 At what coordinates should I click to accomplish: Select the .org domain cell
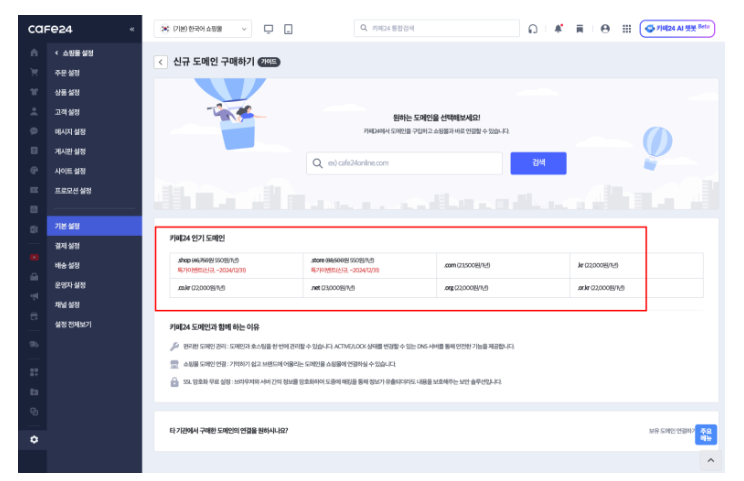(503, 288)
